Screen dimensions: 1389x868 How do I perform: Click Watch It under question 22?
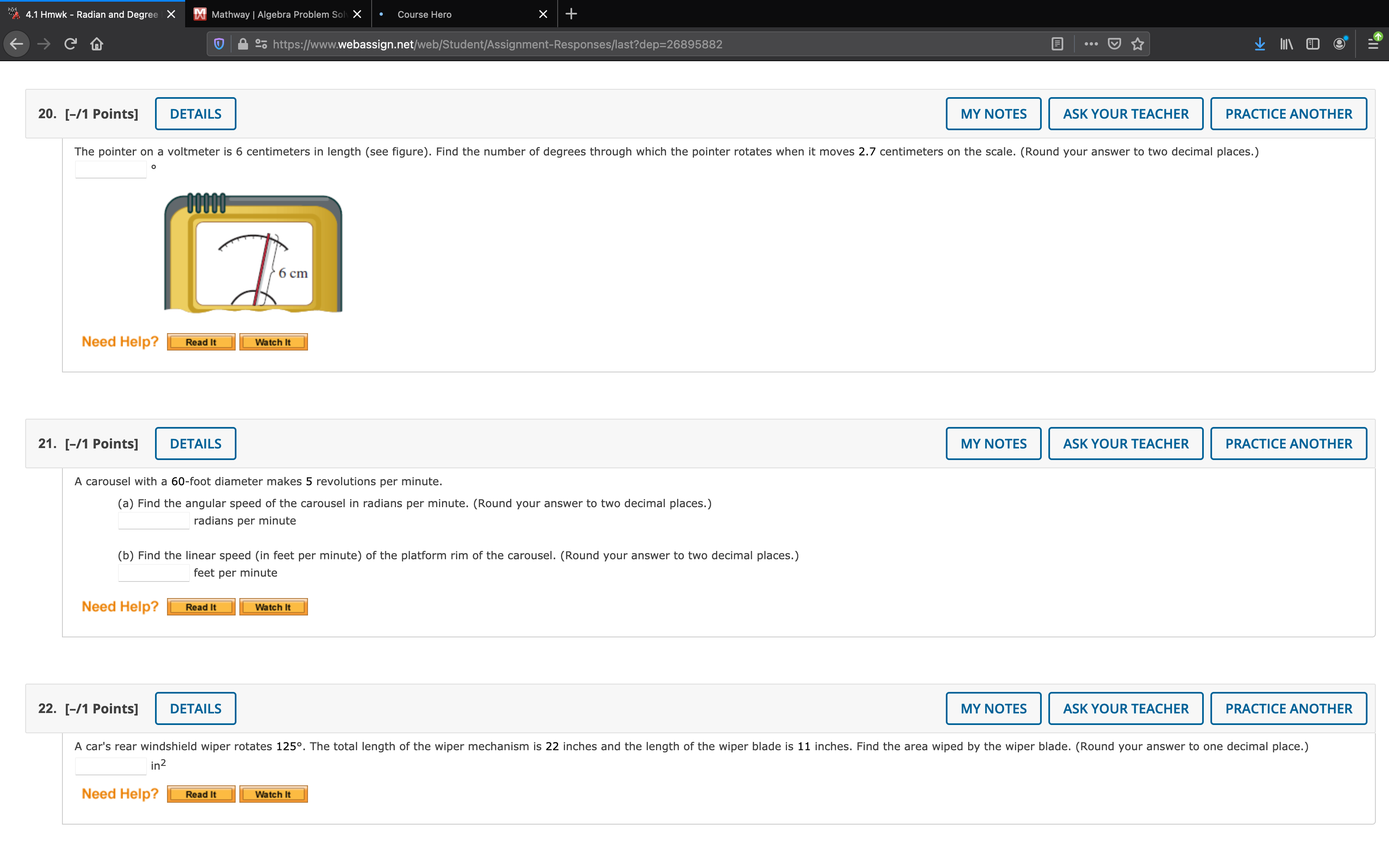273,794
